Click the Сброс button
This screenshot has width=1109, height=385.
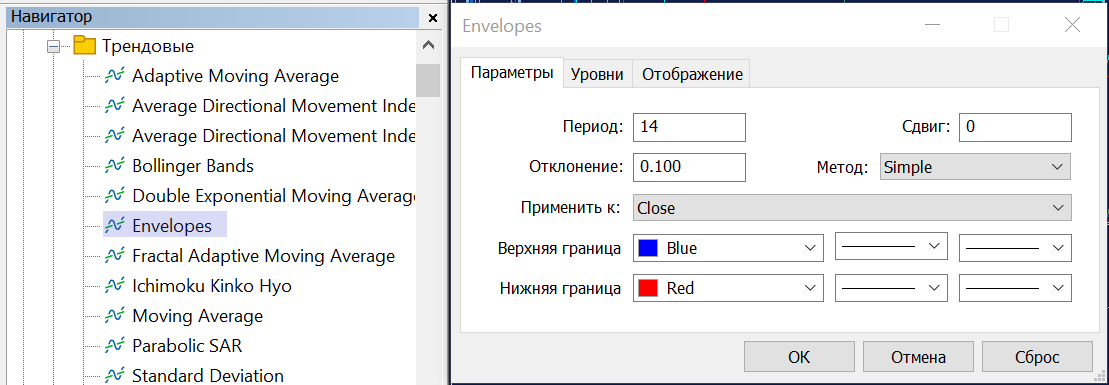coord(1038,356)
